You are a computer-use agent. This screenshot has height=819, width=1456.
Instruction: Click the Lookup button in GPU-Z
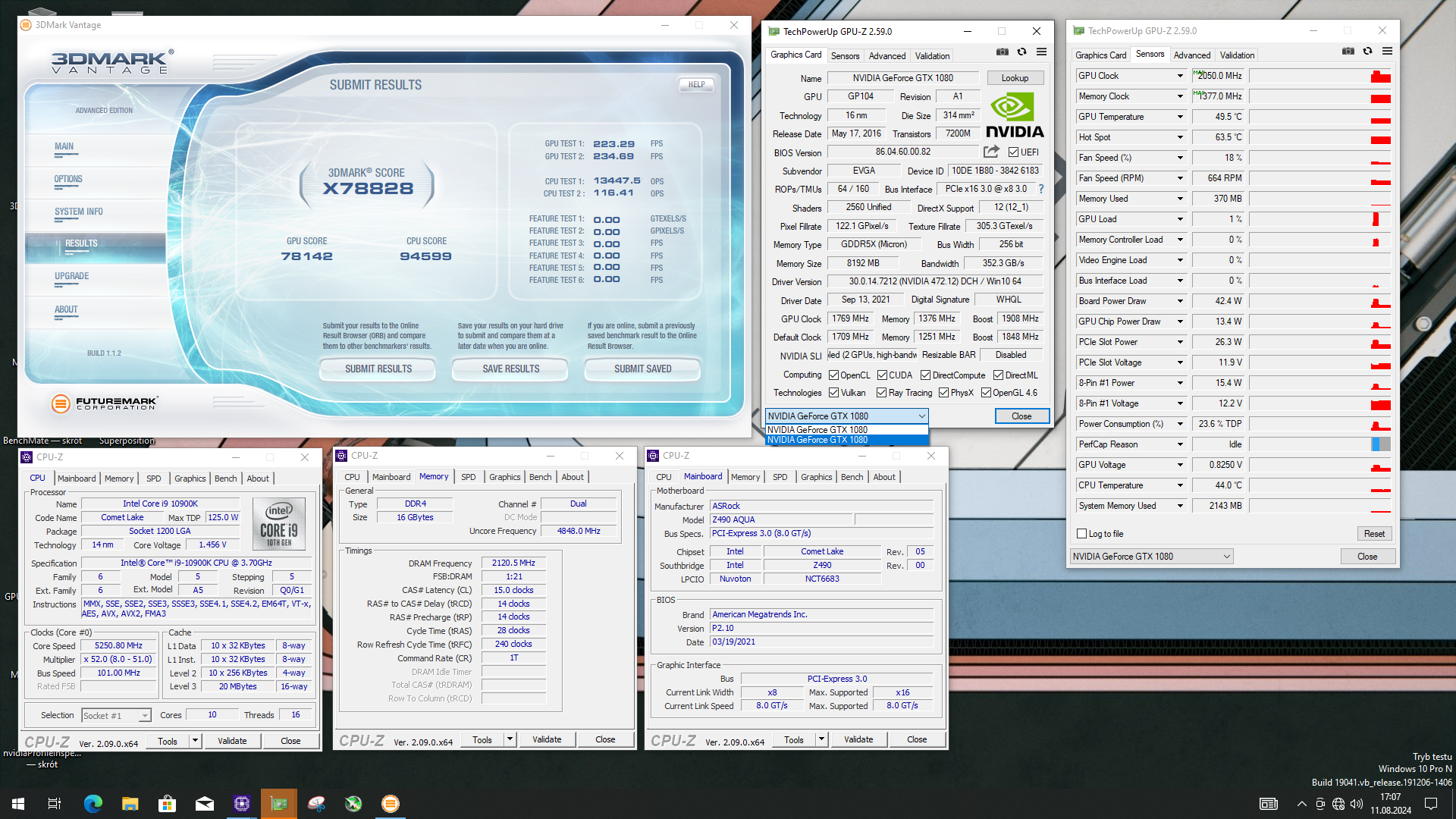(1015, 78)
